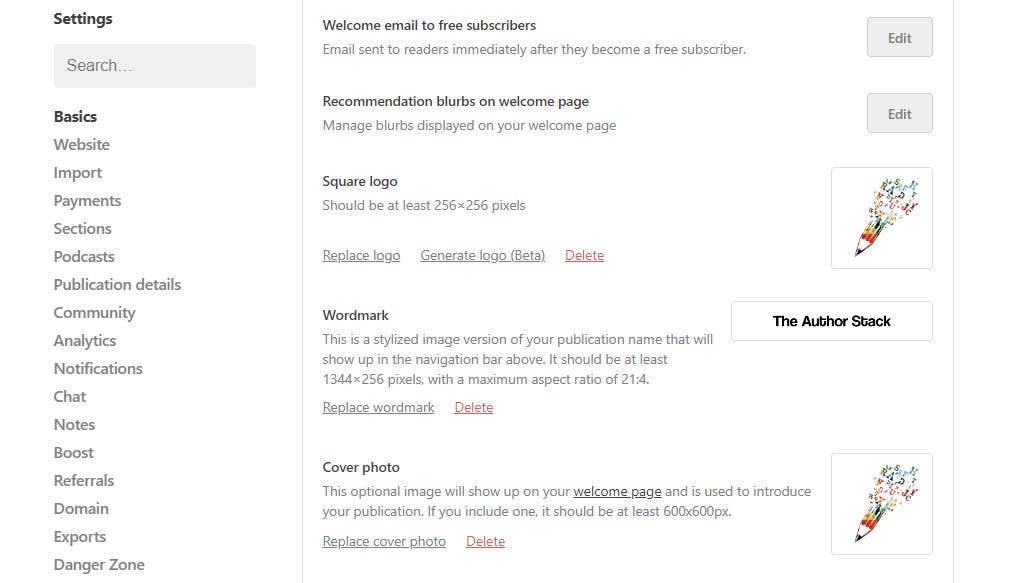The height and width of the screenshot is (583, 1028).
Task: Open Notifications settings
Action: (x=98, y=368)
